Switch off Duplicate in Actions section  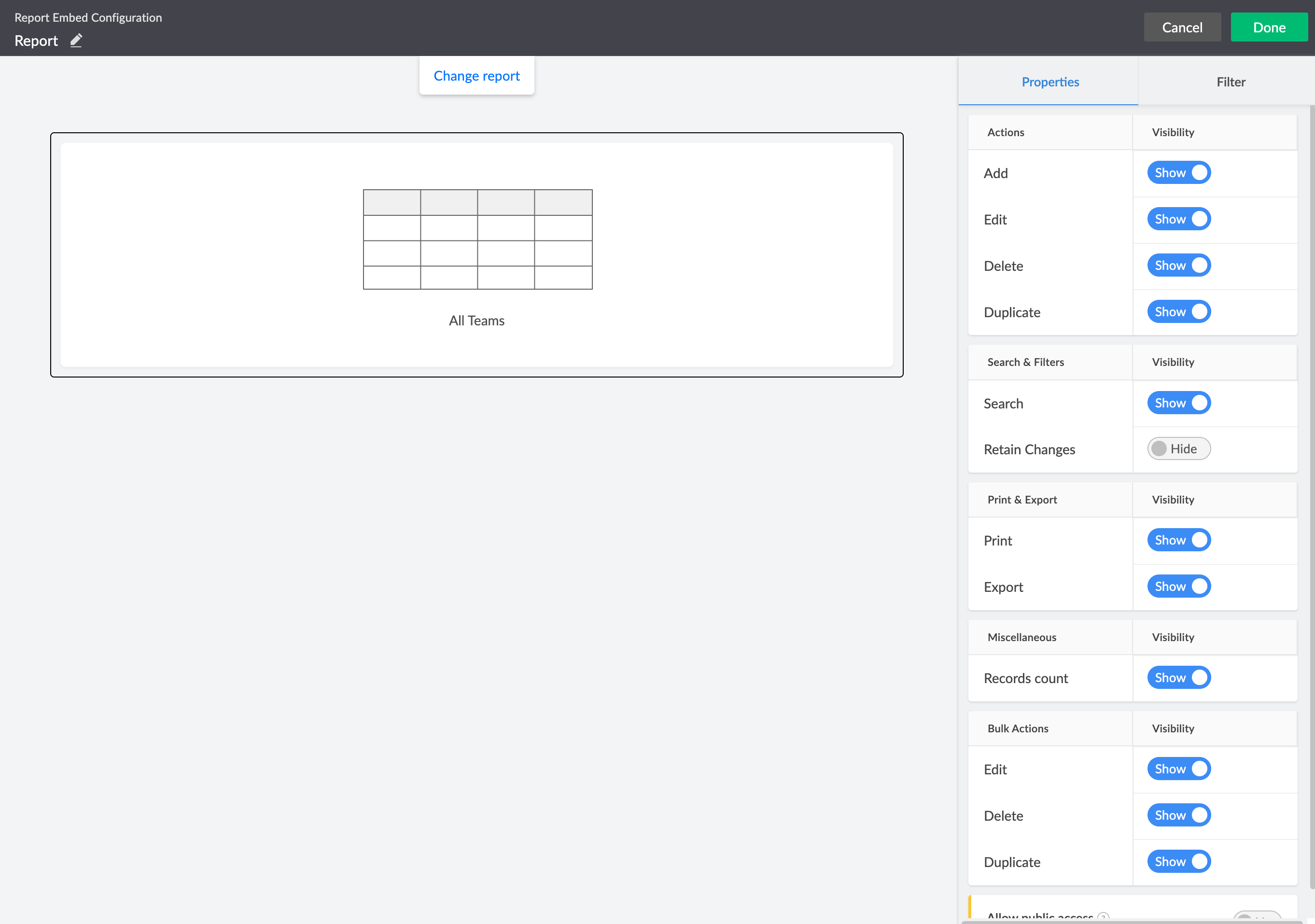(1178, 312)
